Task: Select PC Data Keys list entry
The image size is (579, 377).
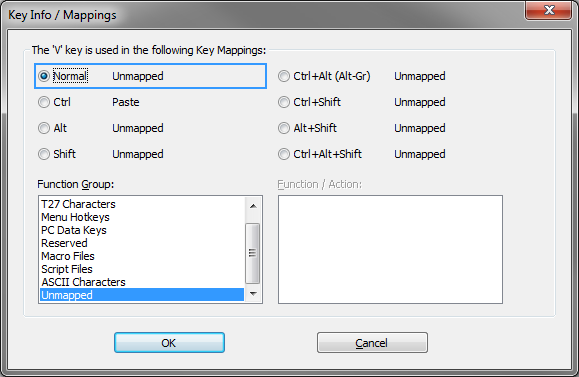Action: 142,230
